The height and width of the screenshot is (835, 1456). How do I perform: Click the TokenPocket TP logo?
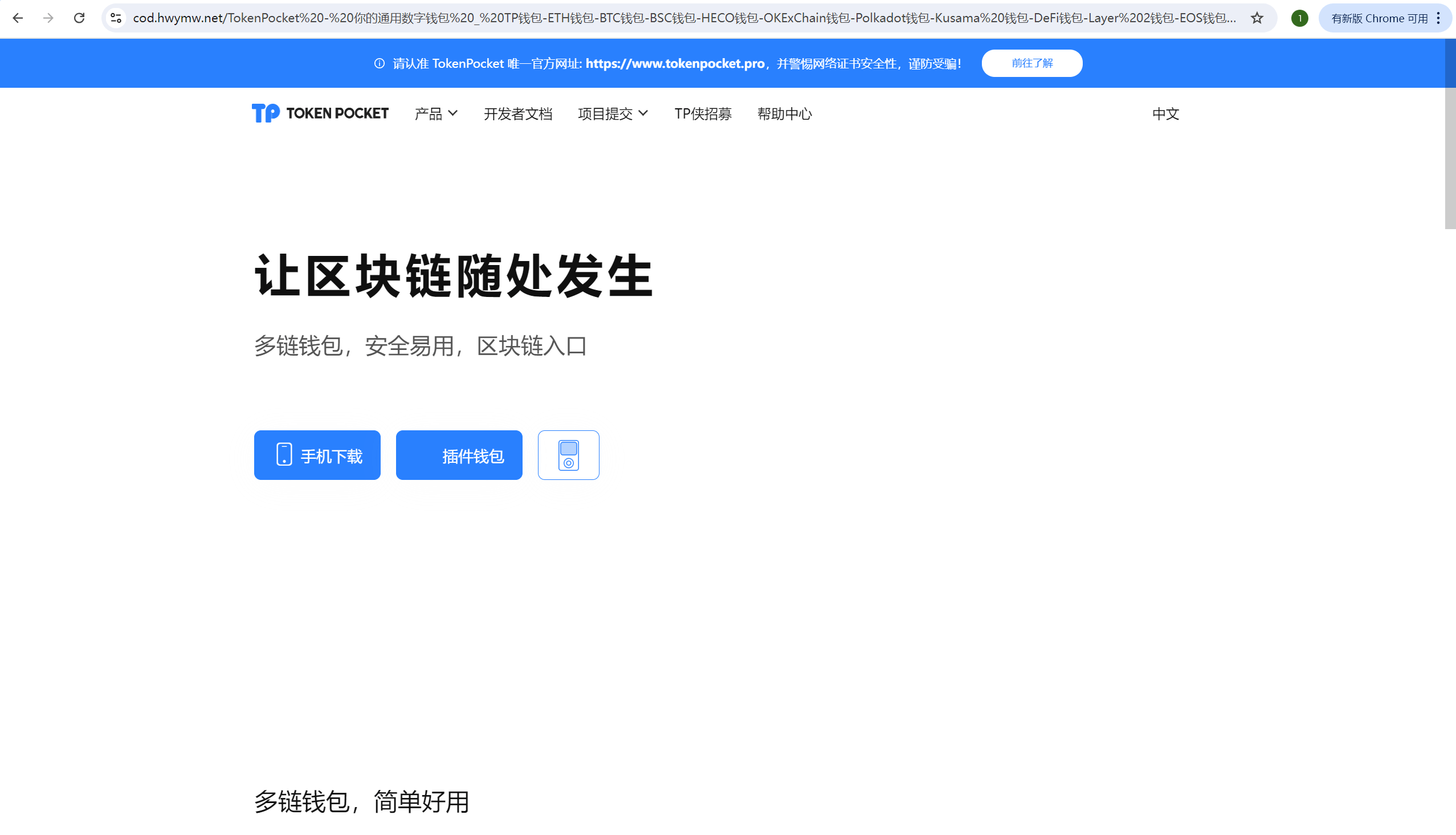(x=319, y=112)
